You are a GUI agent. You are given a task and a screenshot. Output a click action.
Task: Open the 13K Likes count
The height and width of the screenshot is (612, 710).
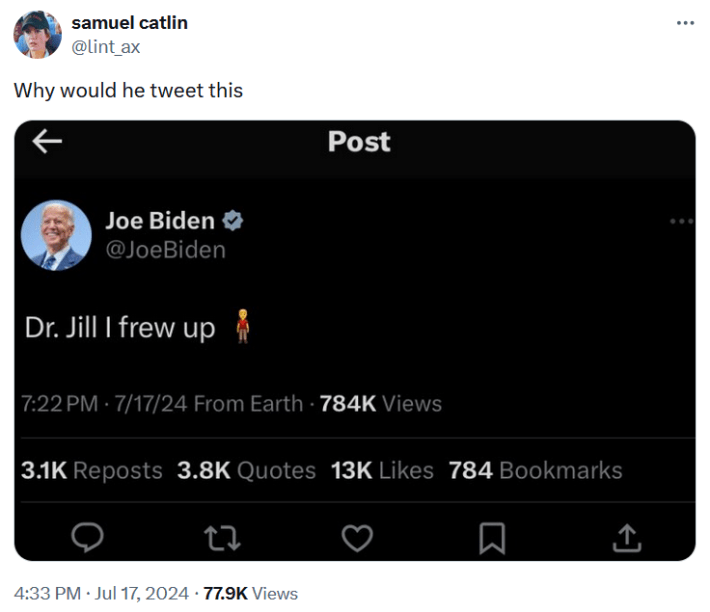tap(382, 470)
